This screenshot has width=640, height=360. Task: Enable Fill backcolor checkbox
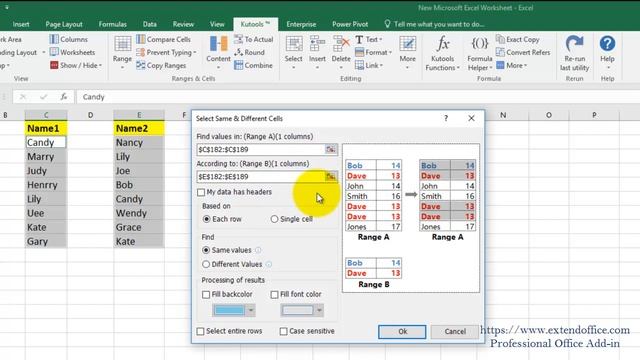click(x=206, y=294)
